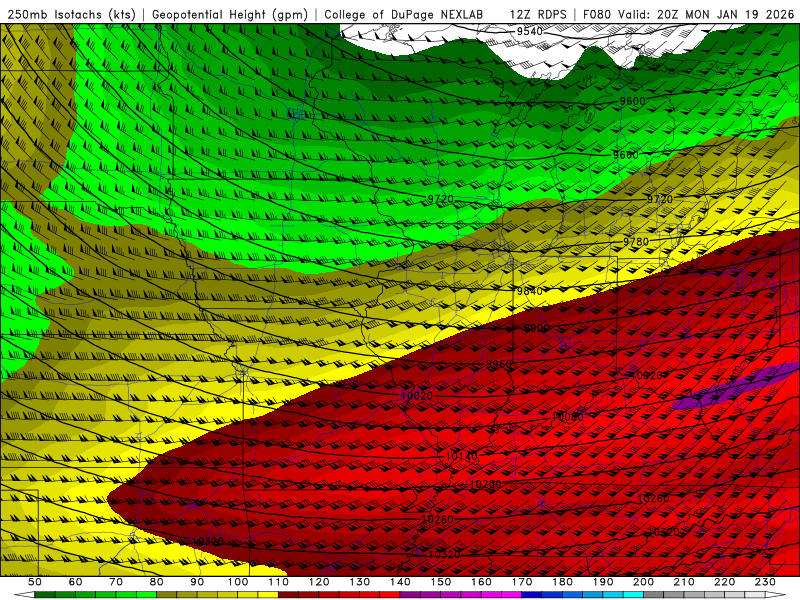Click the 9540 height contour label

coord(530,32)
